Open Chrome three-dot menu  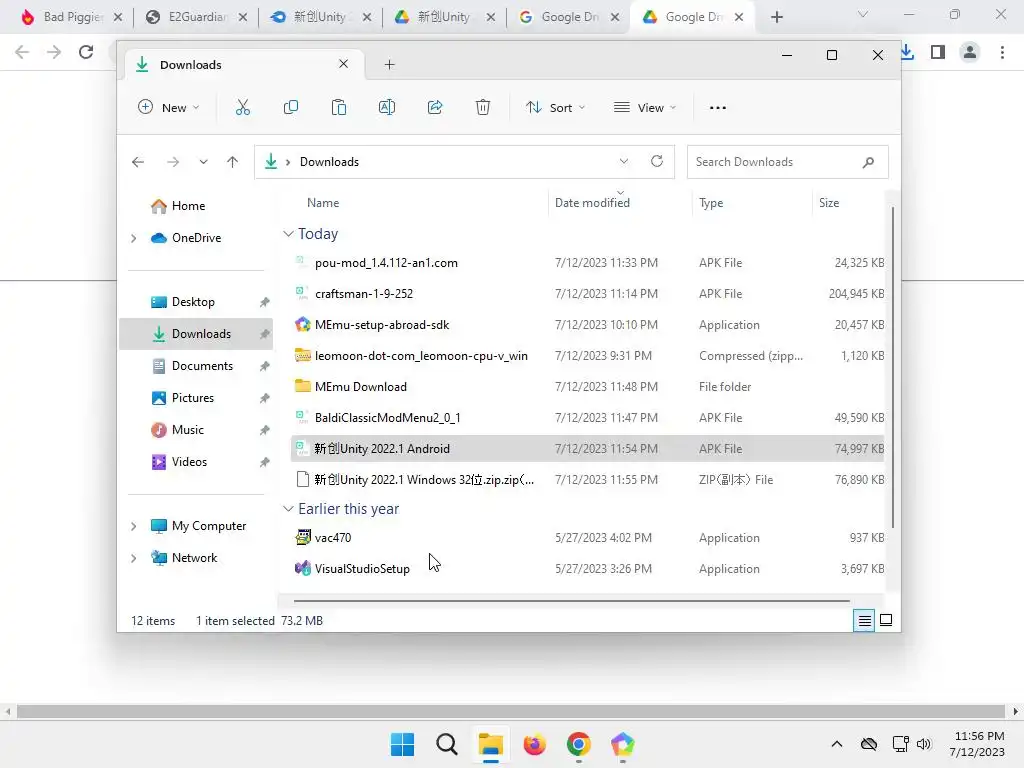tap(1002, 52)
